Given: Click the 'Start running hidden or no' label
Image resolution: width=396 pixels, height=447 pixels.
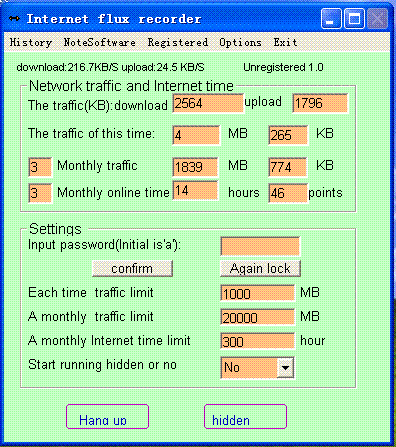Looking at the screenshot, I should (102, 365).
